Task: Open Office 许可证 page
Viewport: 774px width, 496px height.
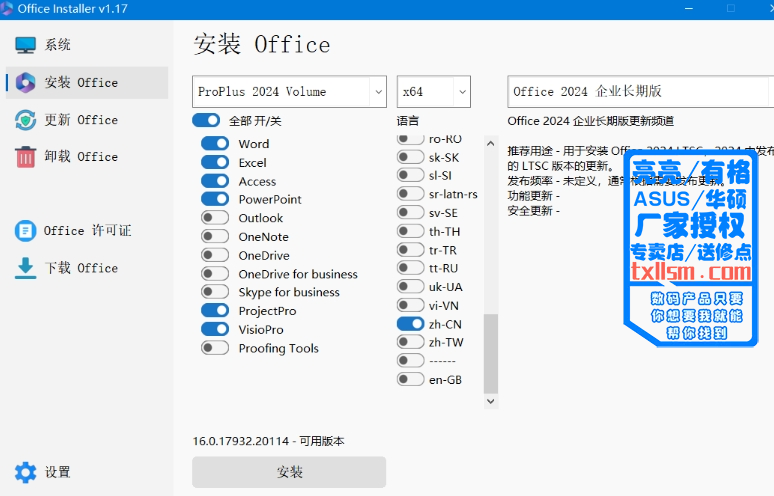Action: 87,230
